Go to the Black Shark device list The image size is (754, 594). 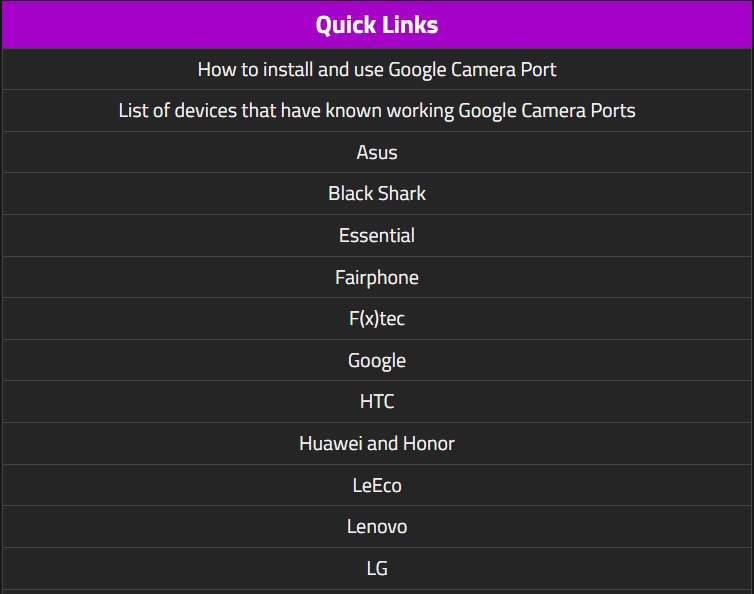pos(377,193)
